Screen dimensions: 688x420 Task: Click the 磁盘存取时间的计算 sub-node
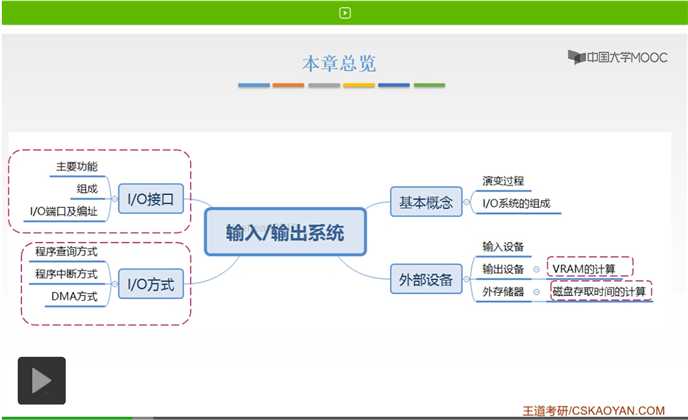tap(601, 291)
